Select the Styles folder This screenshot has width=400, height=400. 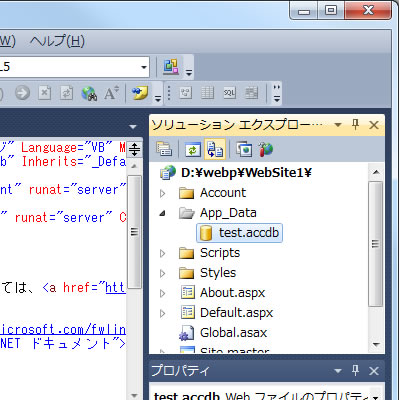pyautogui.click(x=218, y=273)
